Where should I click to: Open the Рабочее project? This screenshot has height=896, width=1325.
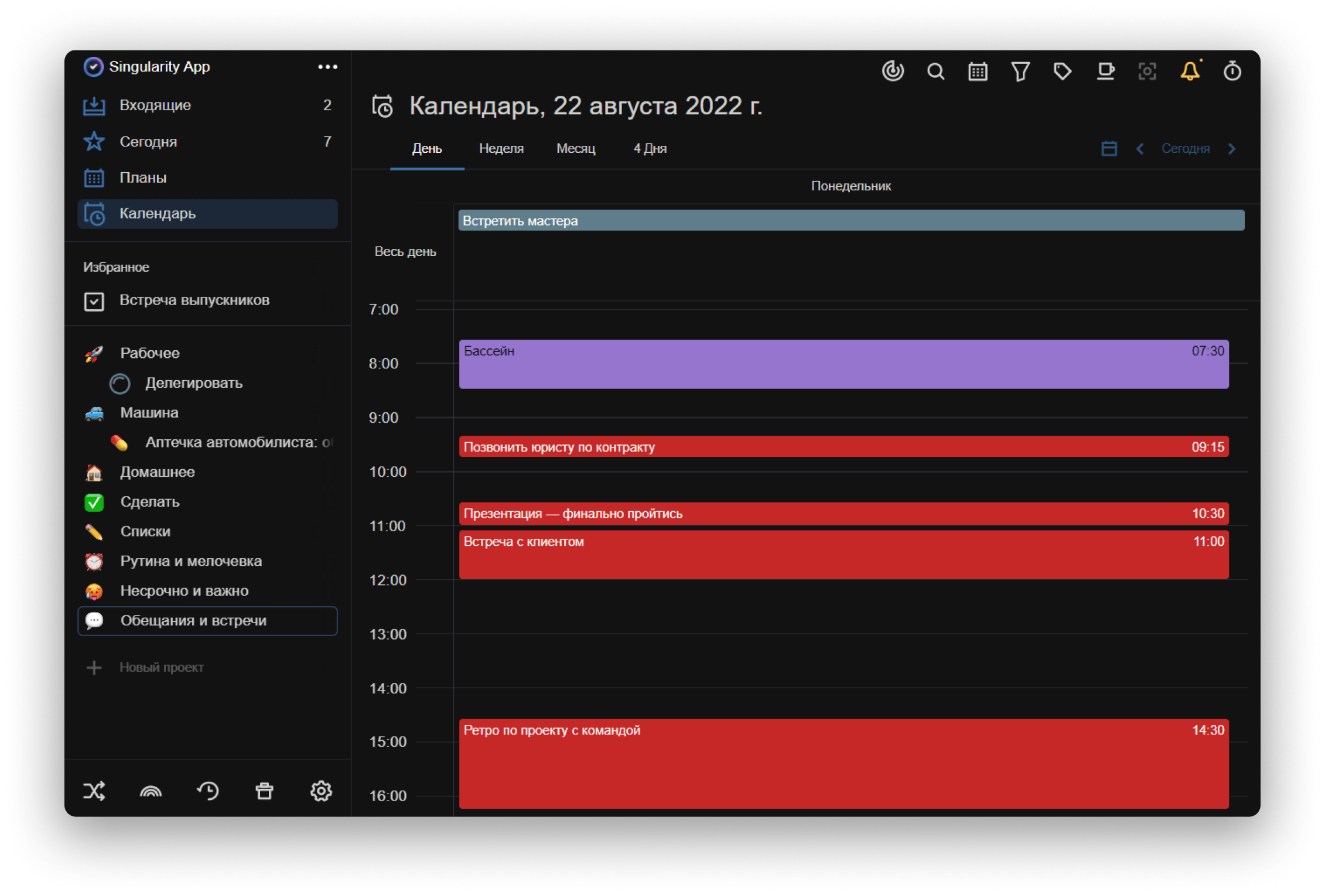click(x=207, y=353)
